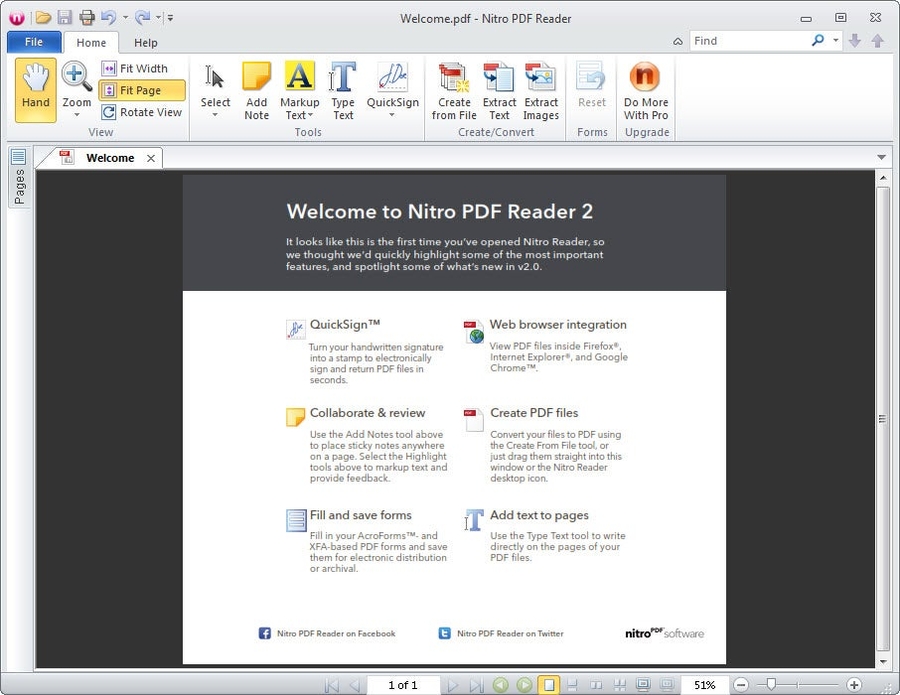Click Do More With Pro
Image resolution: width=900 pixels, height=695 pixels.
pyautogui.click(x=645, y=88)
